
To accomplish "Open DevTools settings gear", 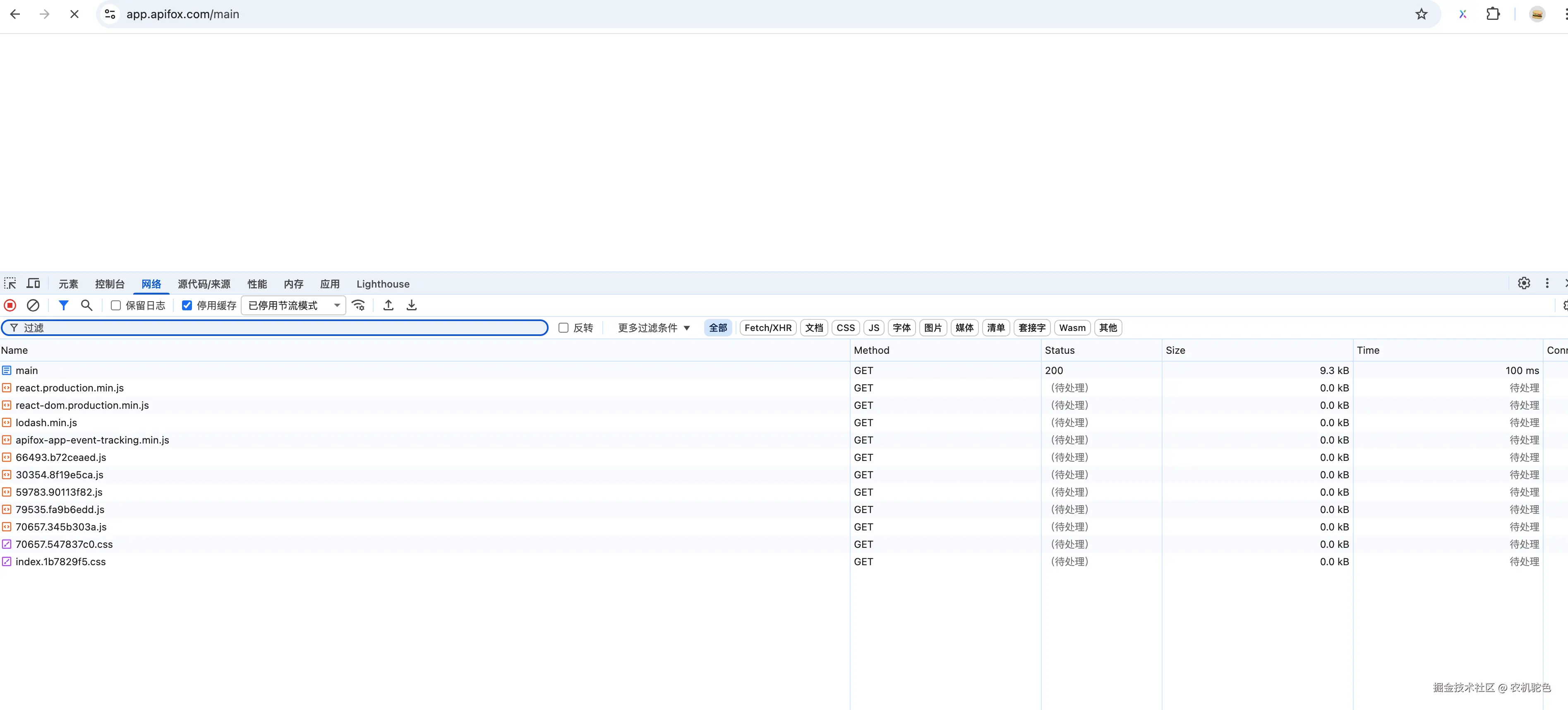I will click(x=1524, y=283).
